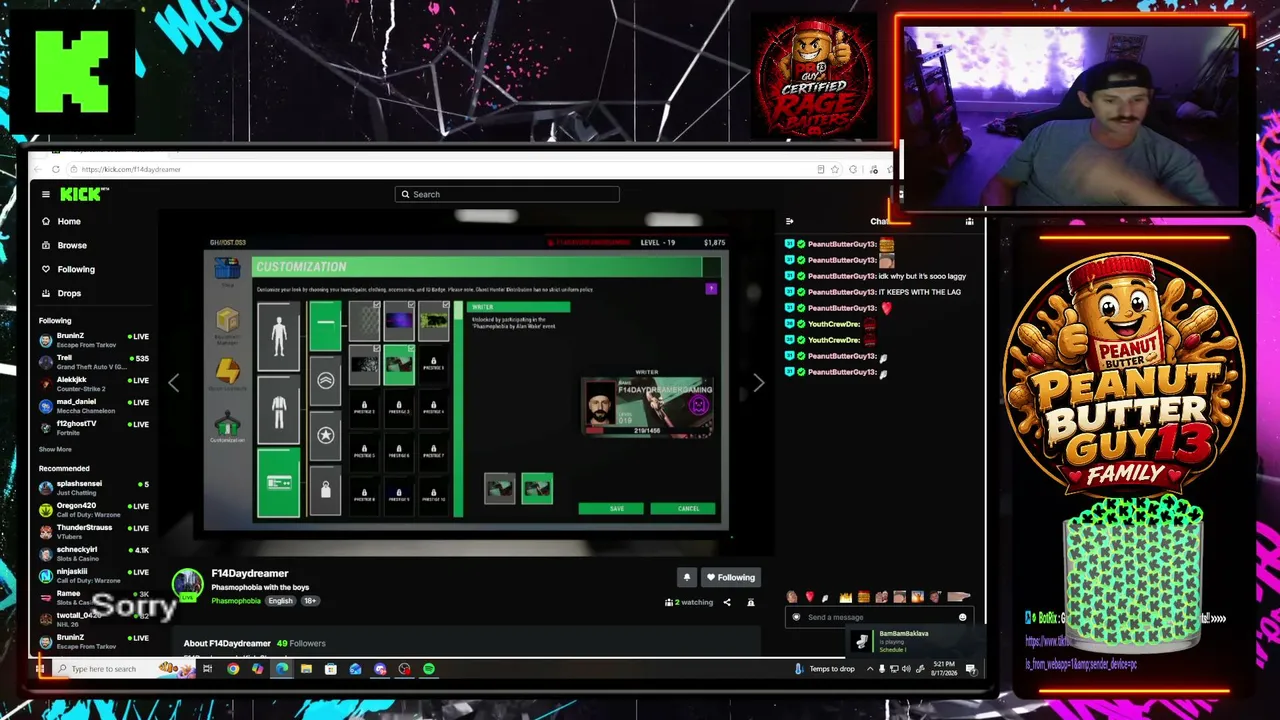This screenshot has width=1280, height=720.
Task: Open the Oregon420 recommended channel
Action: [x=94, y=510]
